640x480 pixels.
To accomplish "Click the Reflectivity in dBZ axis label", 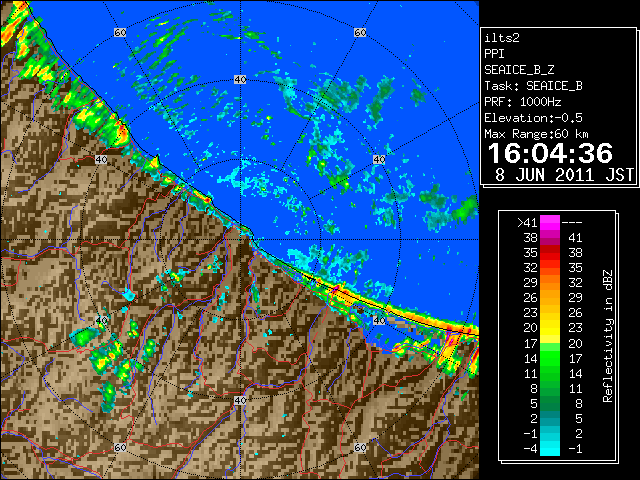I will pos(608,336).
